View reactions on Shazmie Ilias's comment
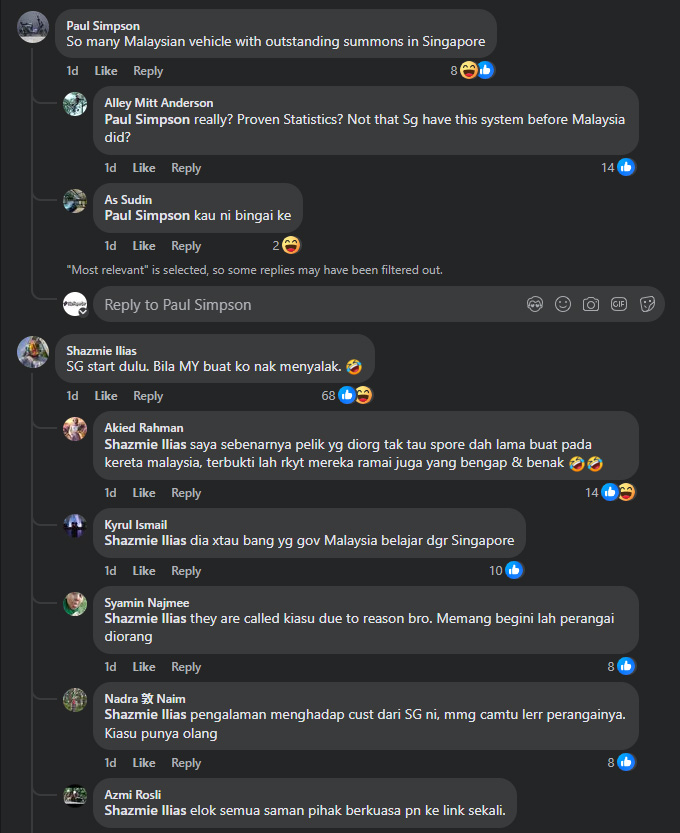Viewport: 680px width, 833px height. coord(350,395)
